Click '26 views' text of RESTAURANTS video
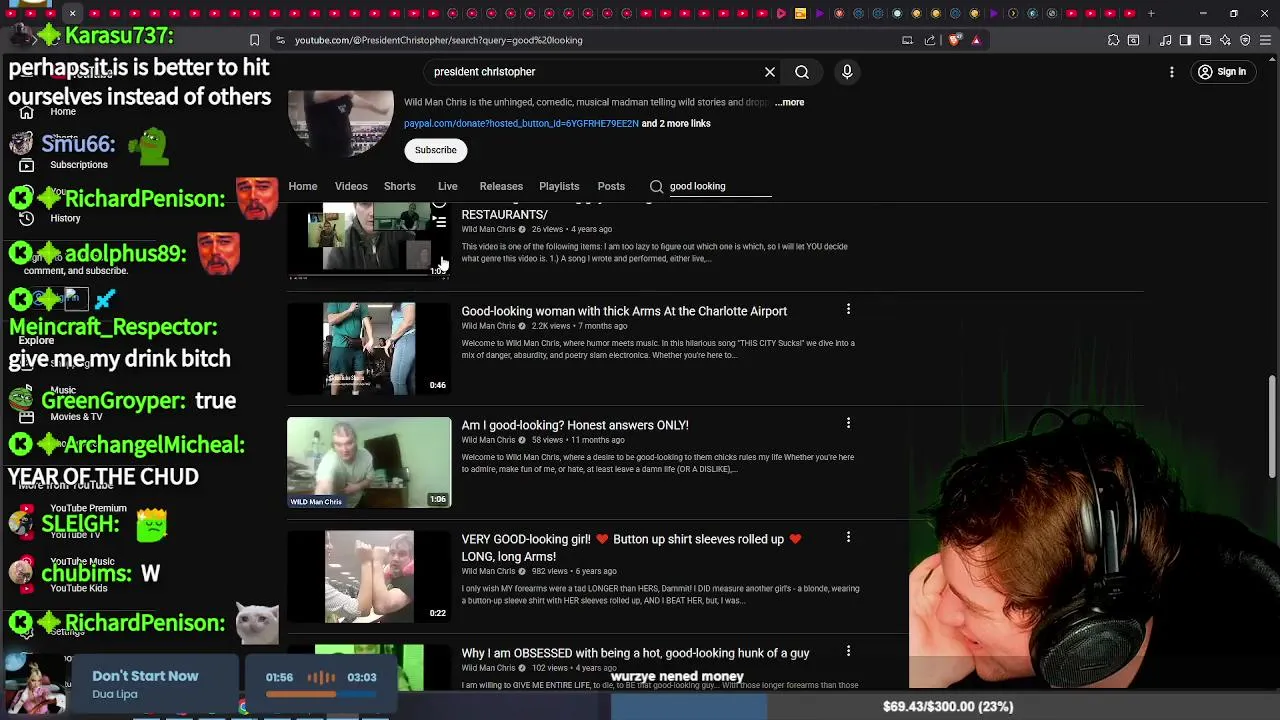 549,229
